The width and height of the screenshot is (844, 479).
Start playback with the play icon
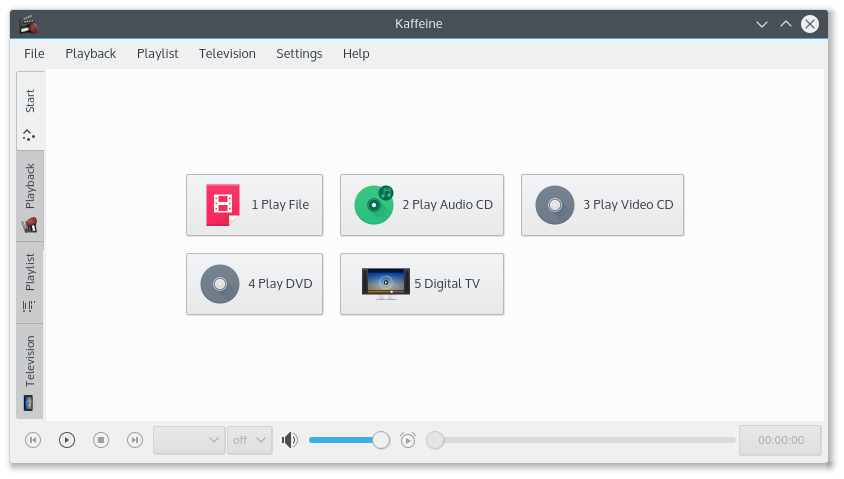pyautogui.click(x=67, y=440)
